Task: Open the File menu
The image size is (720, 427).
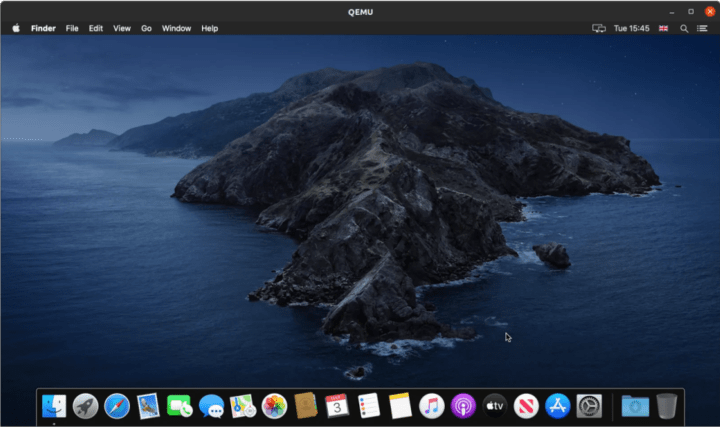Action: click(72, 28)
